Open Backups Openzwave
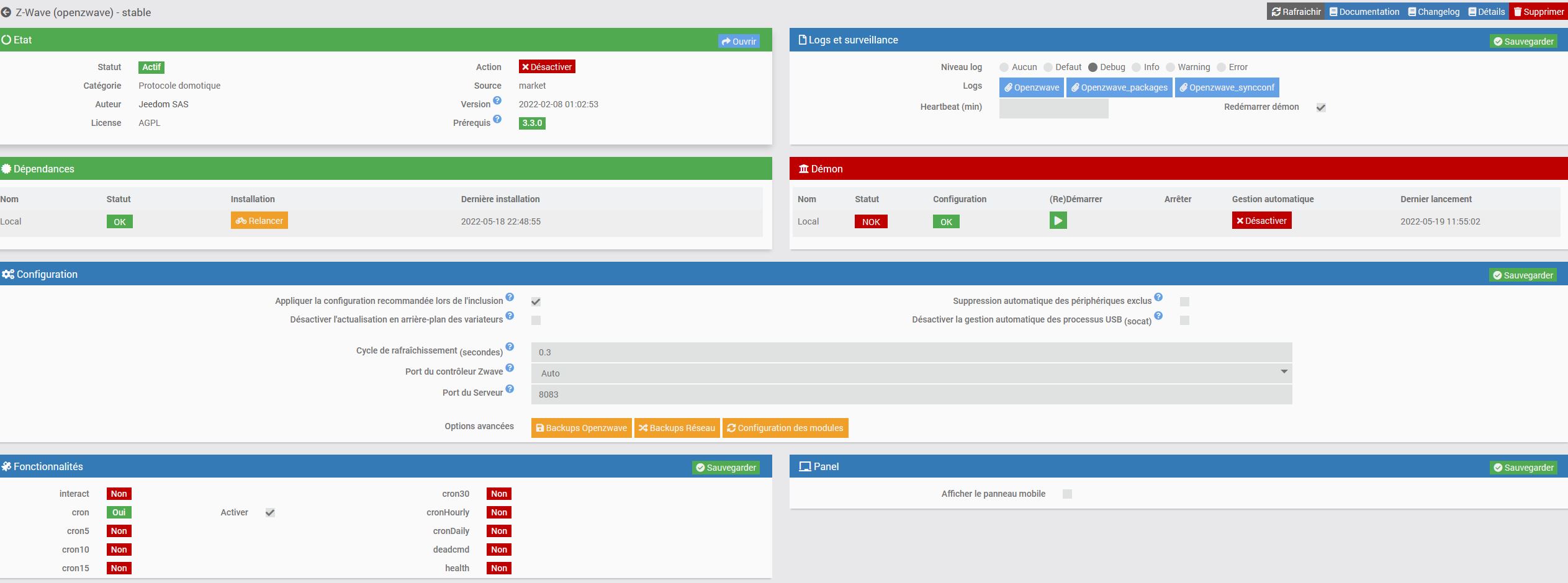Screen dimensions: 1568x583 [x=582, y=428]
